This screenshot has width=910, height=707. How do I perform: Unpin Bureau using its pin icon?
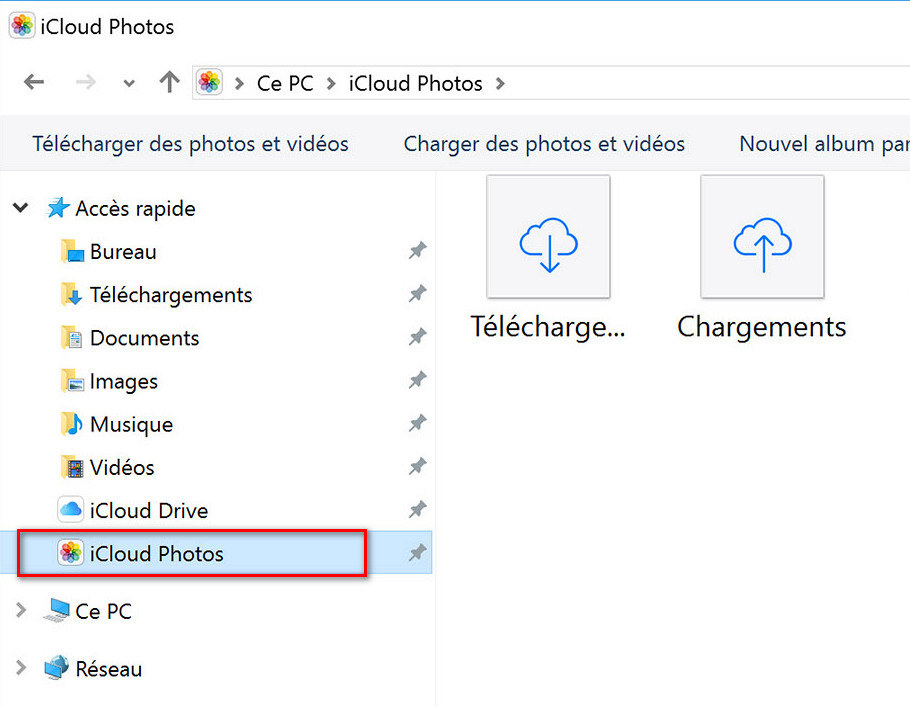(417, 251)
